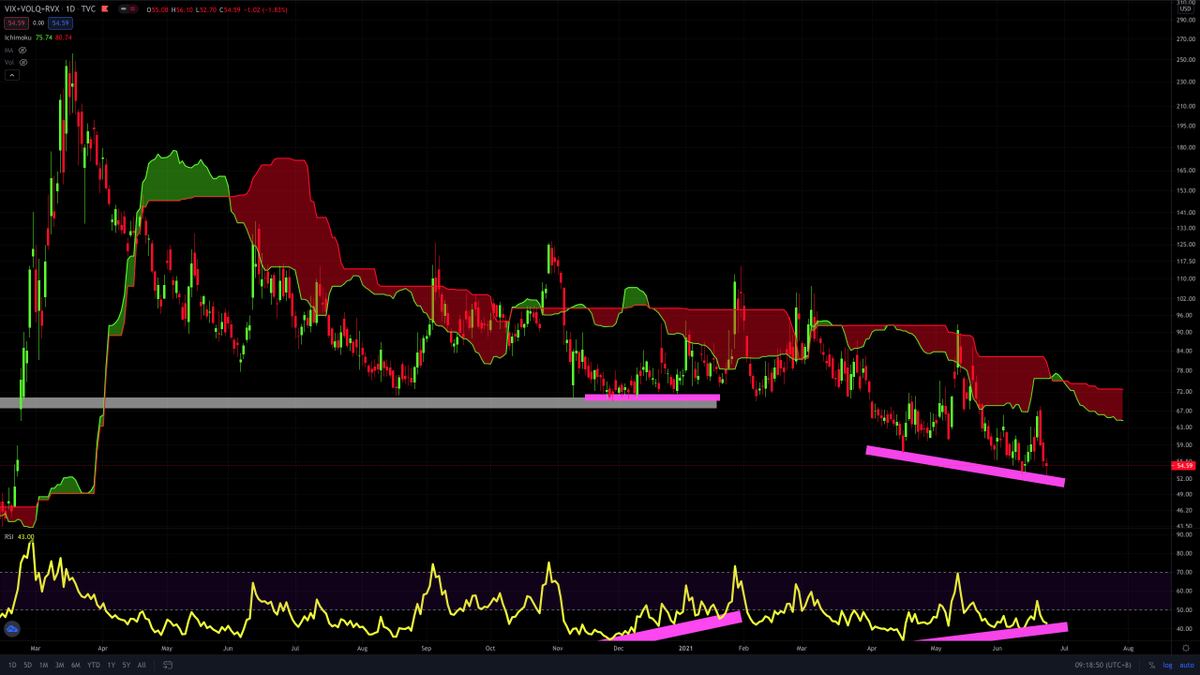
Task: Toggle the log scale mode
Action: (x=1165, y=665)
